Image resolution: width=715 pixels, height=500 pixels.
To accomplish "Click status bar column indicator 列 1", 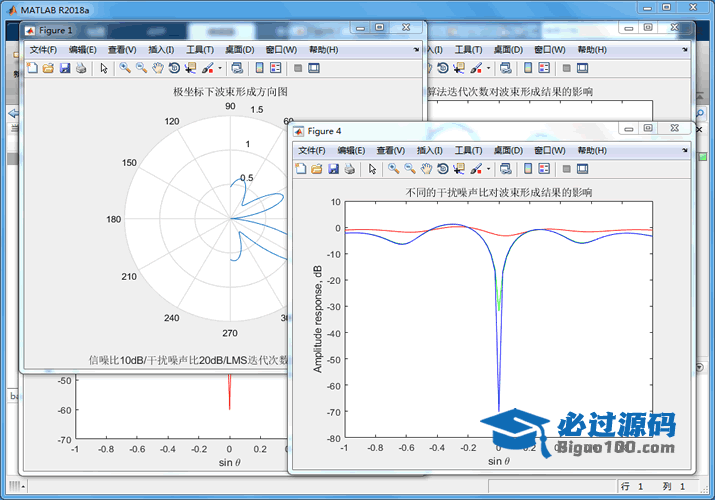I will point(674,486).
